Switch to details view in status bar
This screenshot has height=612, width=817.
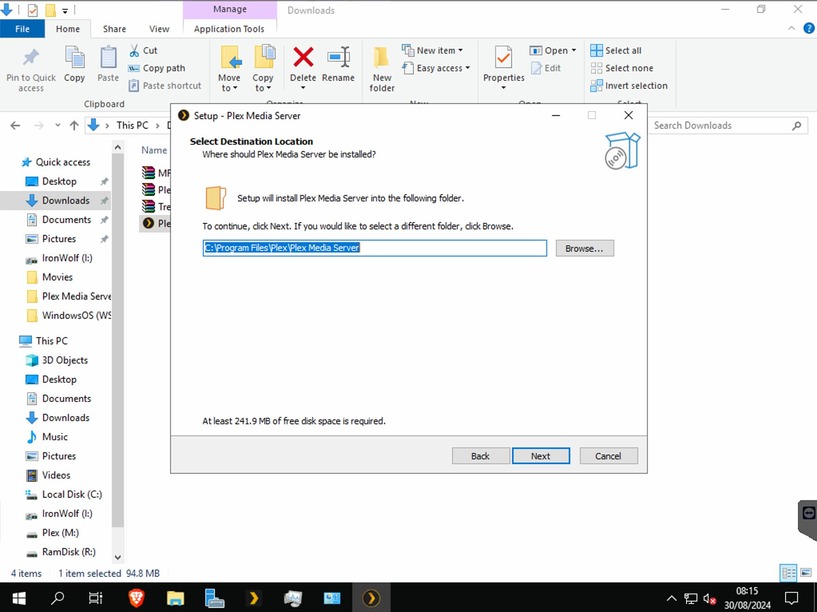(788, 573)
